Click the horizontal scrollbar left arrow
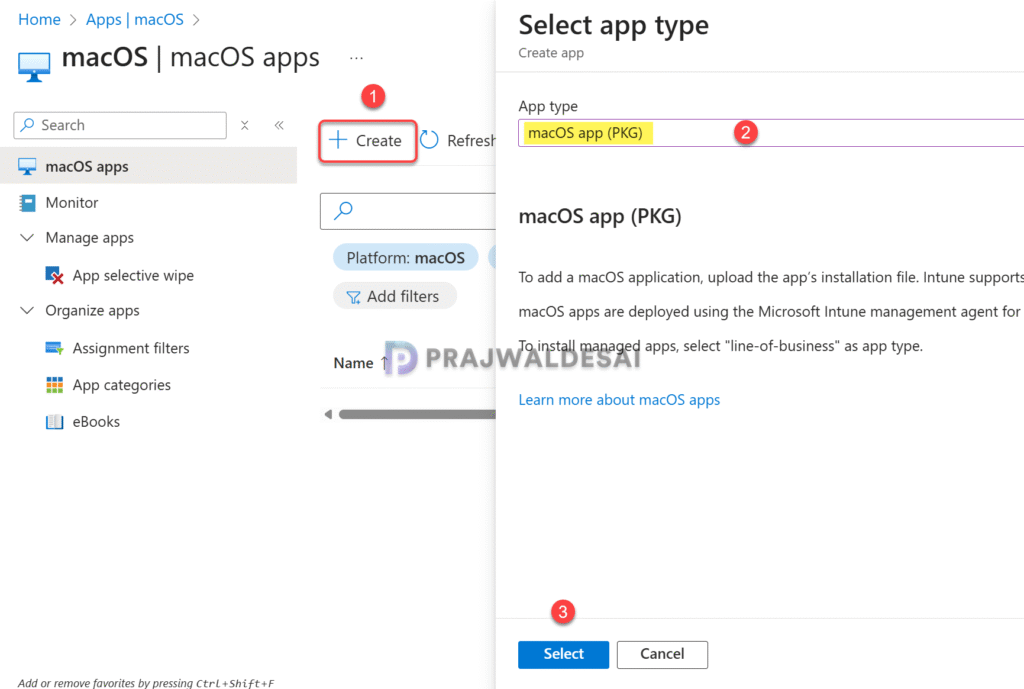Screen dimensions: 1024x689 pyautogui.click(x=328, y=414)
